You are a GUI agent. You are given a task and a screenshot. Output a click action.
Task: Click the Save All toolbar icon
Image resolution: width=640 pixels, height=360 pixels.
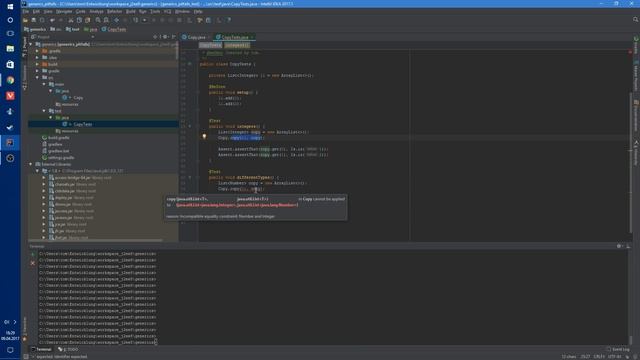point(34,20)
